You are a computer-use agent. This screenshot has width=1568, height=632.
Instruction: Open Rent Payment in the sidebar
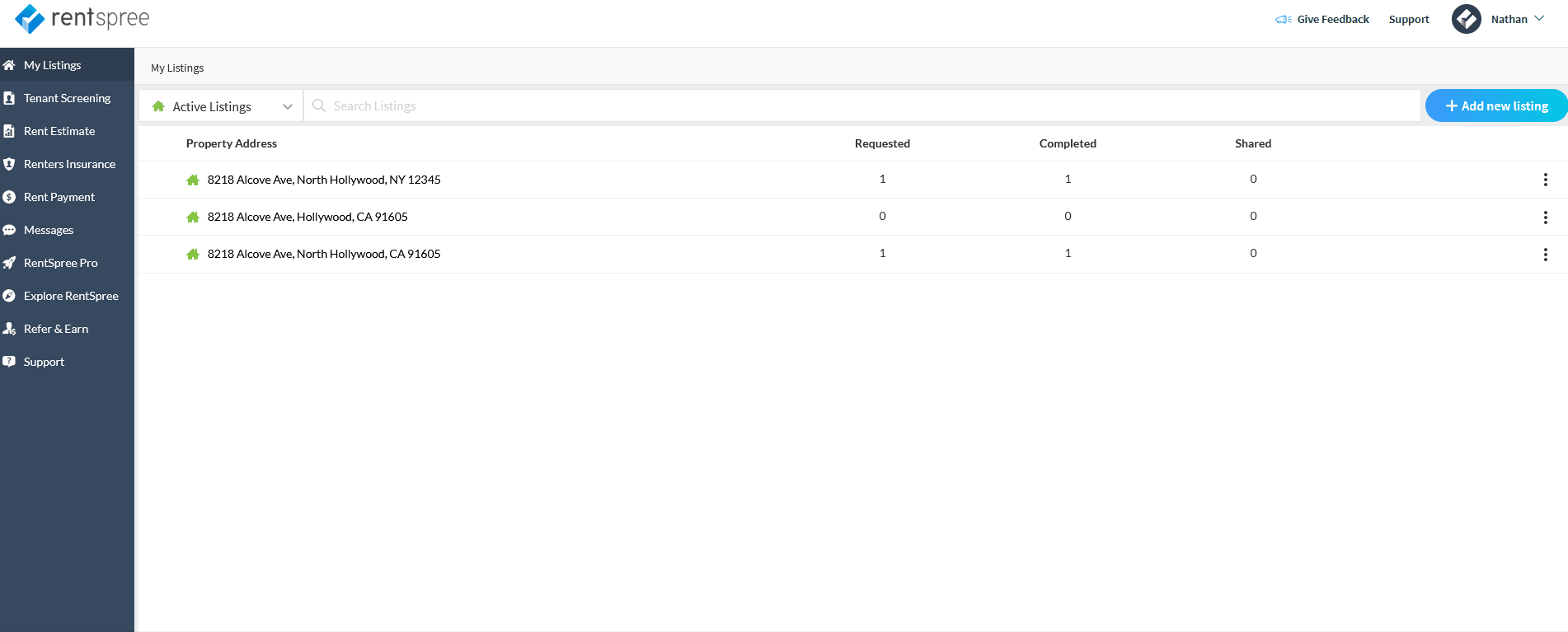pyautogui.click(x=59, y=197)
